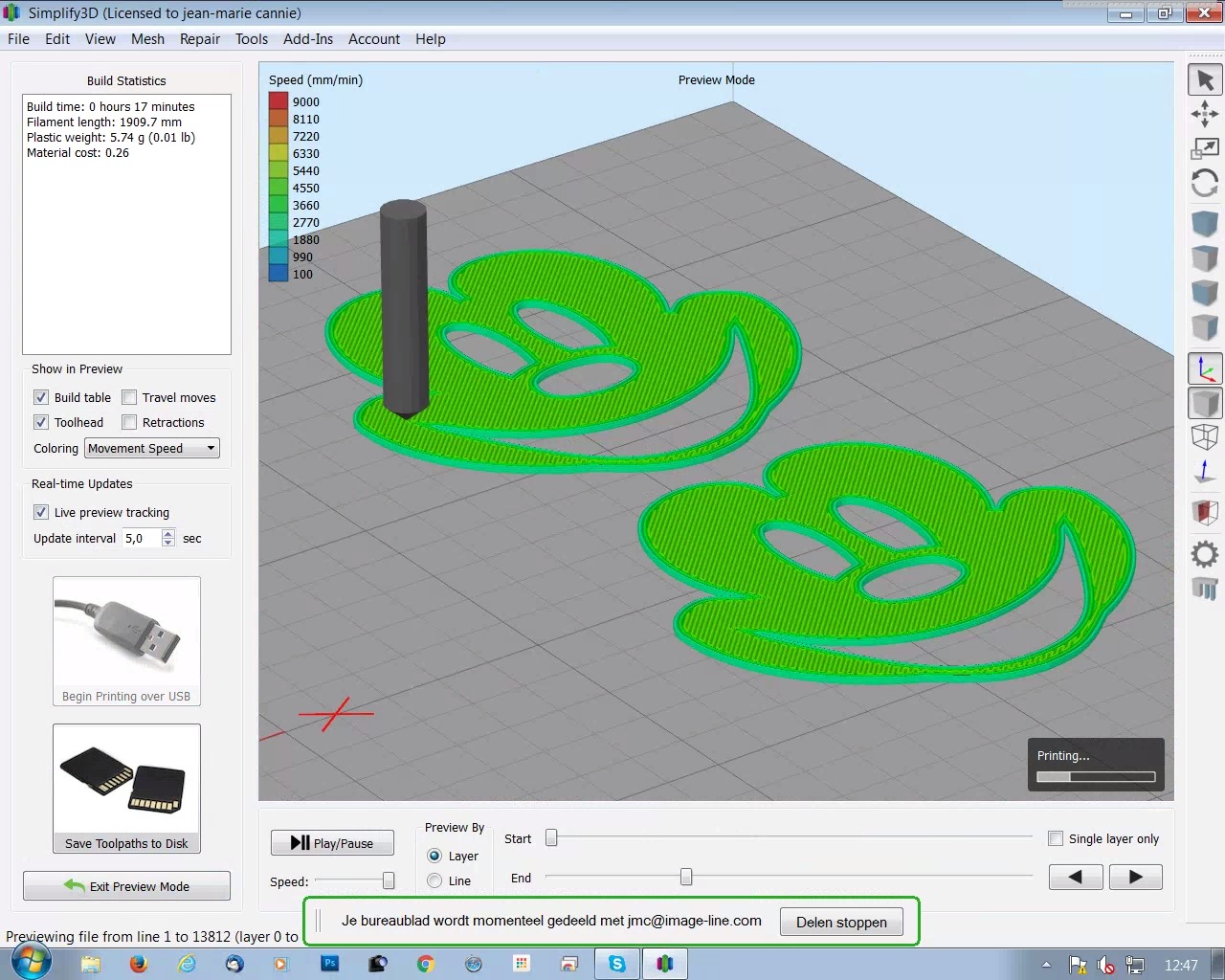Open the Account menu
Image resolution: width=1225 pixels, height=980 pixels.
(x=374, y=39)
